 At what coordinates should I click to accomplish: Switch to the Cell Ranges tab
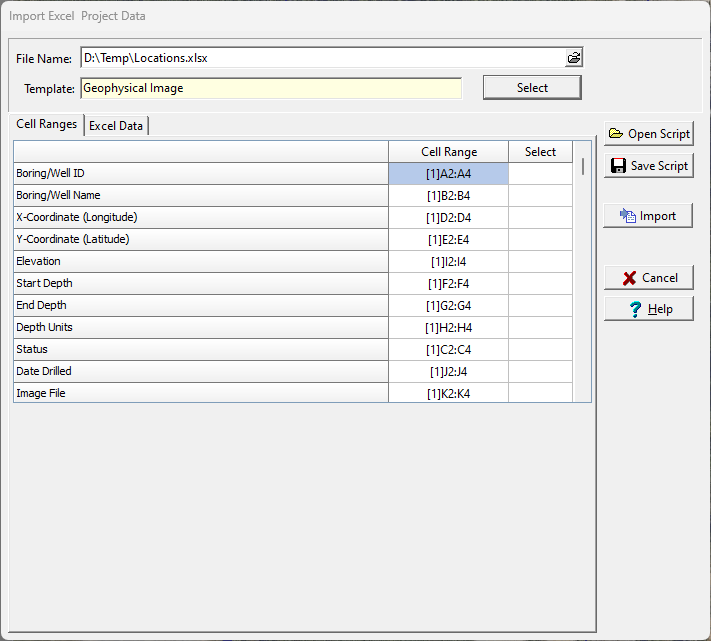coord(47,125)
